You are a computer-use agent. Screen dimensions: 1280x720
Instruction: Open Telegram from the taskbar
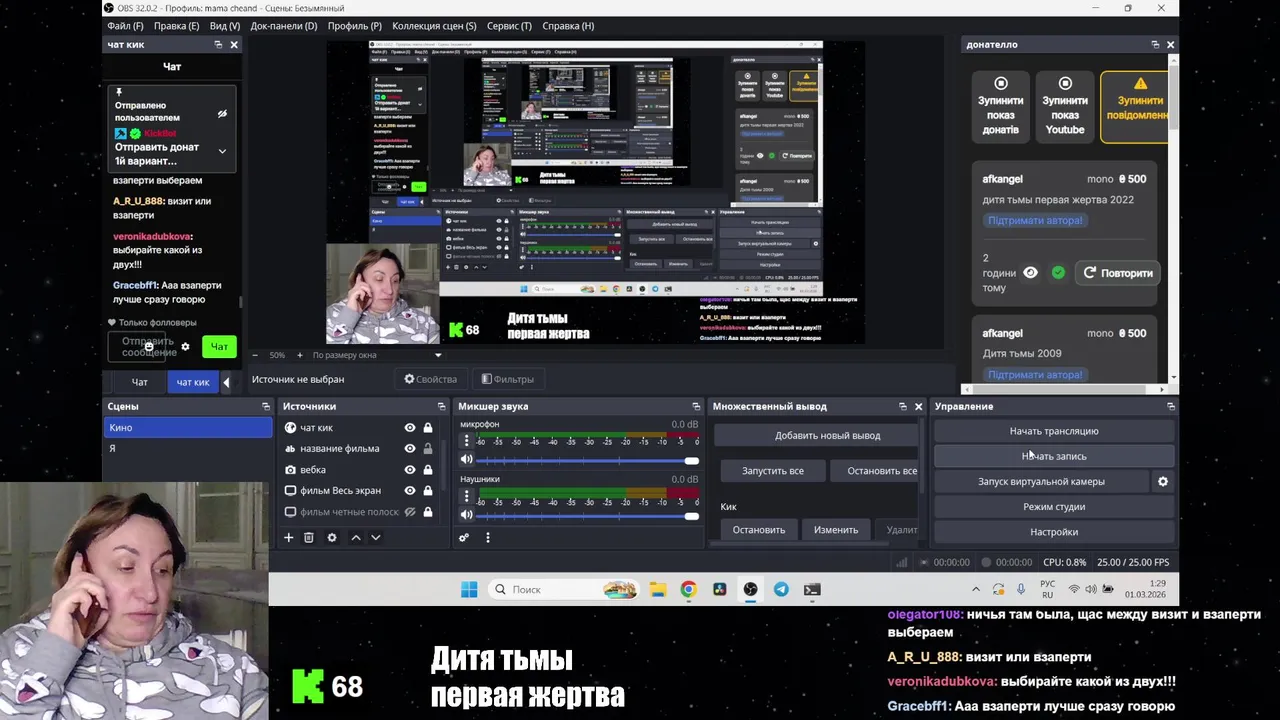781,589
